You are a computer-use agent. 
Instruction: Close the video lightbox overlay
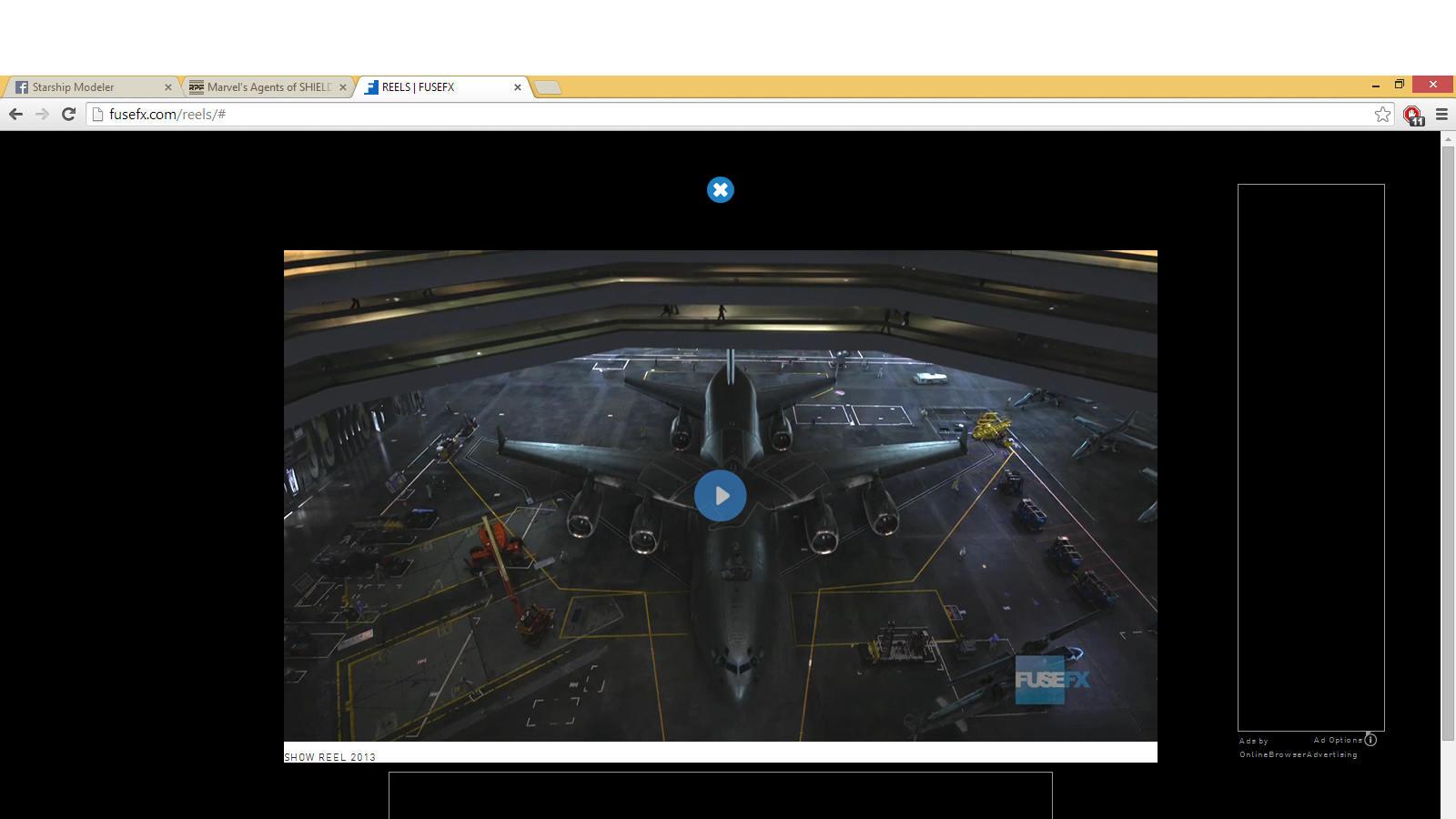(x=720, y=189)
